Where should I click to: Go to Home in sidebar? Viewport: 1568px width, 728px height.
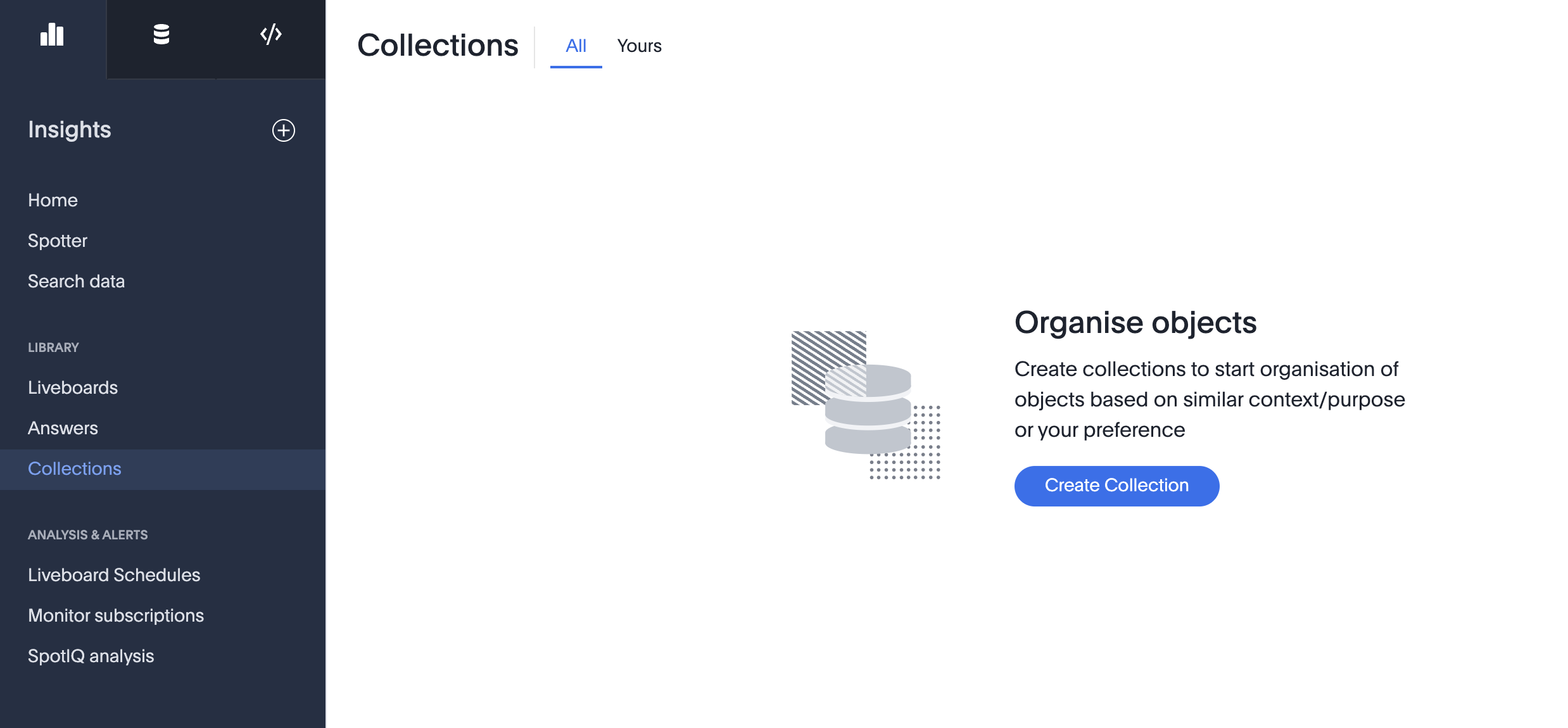pos(53,200)
